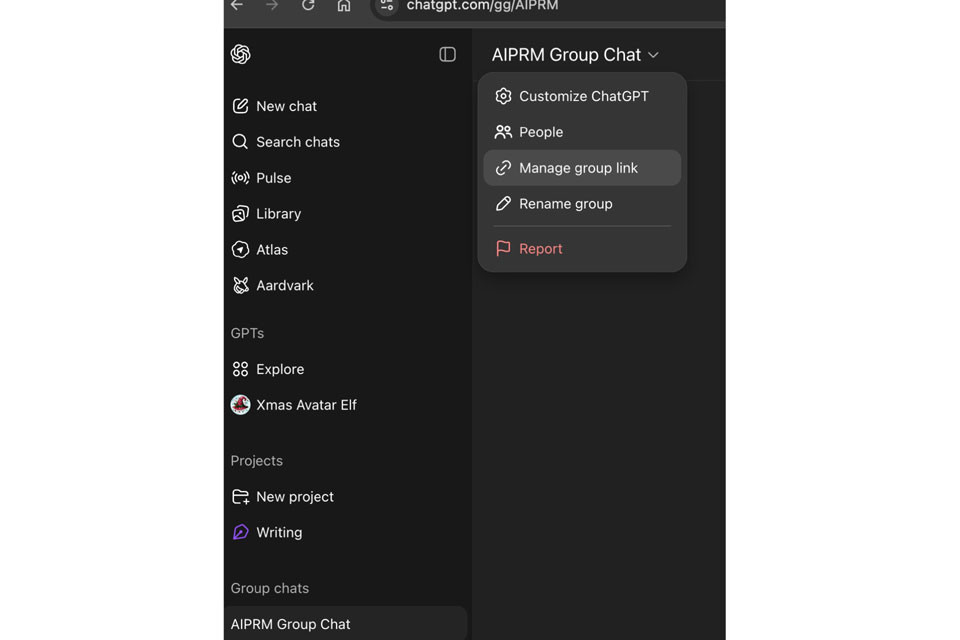This screenshot has height=640, width=960.
Task: Open Atlas from the sidebar
Action: pos(271,250)
